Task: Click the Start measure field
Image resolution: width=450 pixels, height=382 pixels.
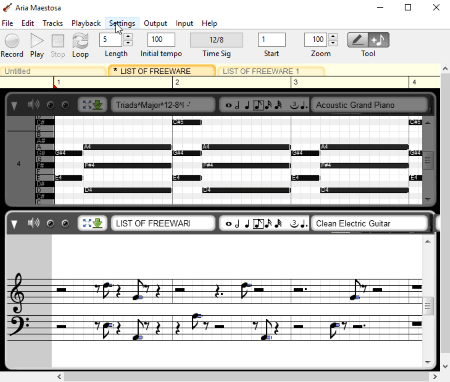Action: click(272, 40)
